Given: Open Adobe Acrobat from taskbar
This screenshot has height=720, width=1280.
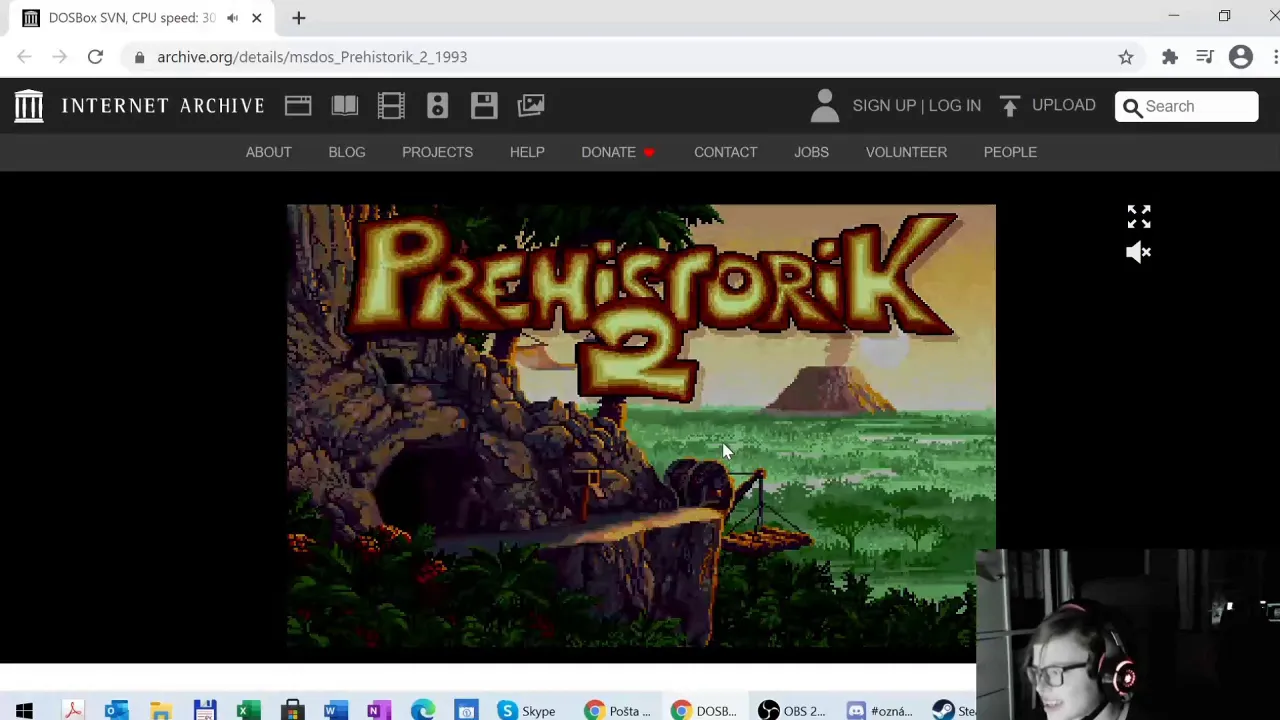Looking at the screenshot, I should pos(73,711).
